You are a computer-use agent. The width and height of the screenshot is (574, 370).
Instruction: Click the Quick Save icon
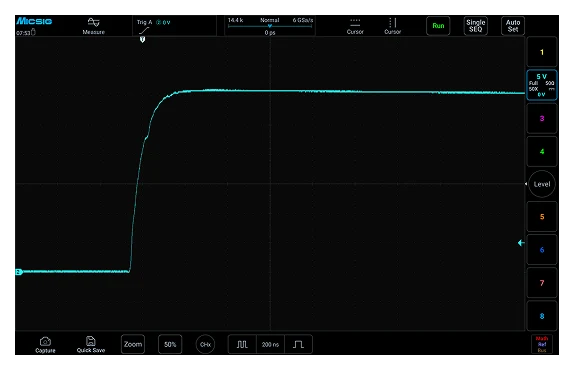(90, 341)
